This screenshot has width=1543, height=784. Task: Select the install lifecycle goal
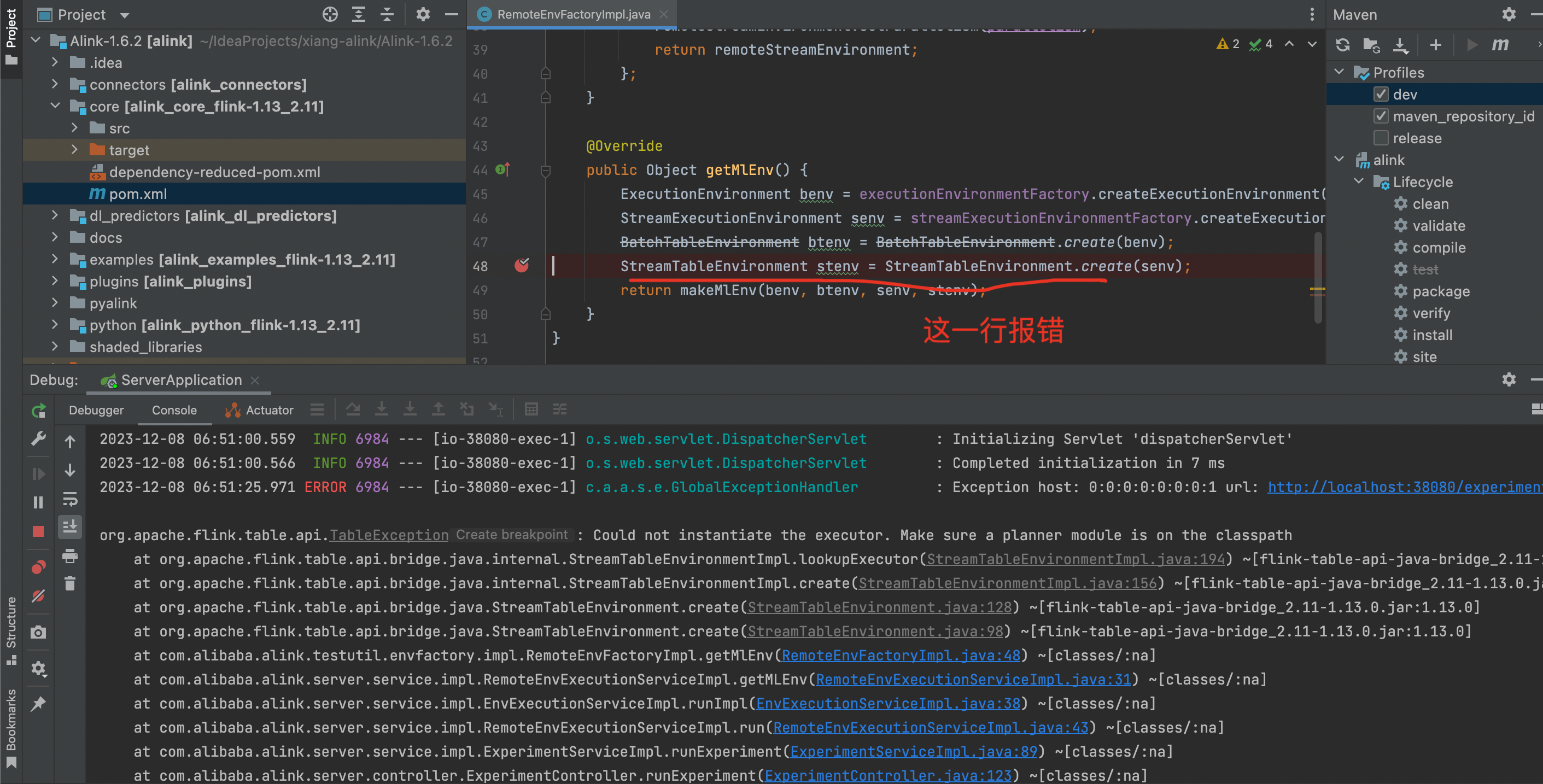tap(1432, 335)
